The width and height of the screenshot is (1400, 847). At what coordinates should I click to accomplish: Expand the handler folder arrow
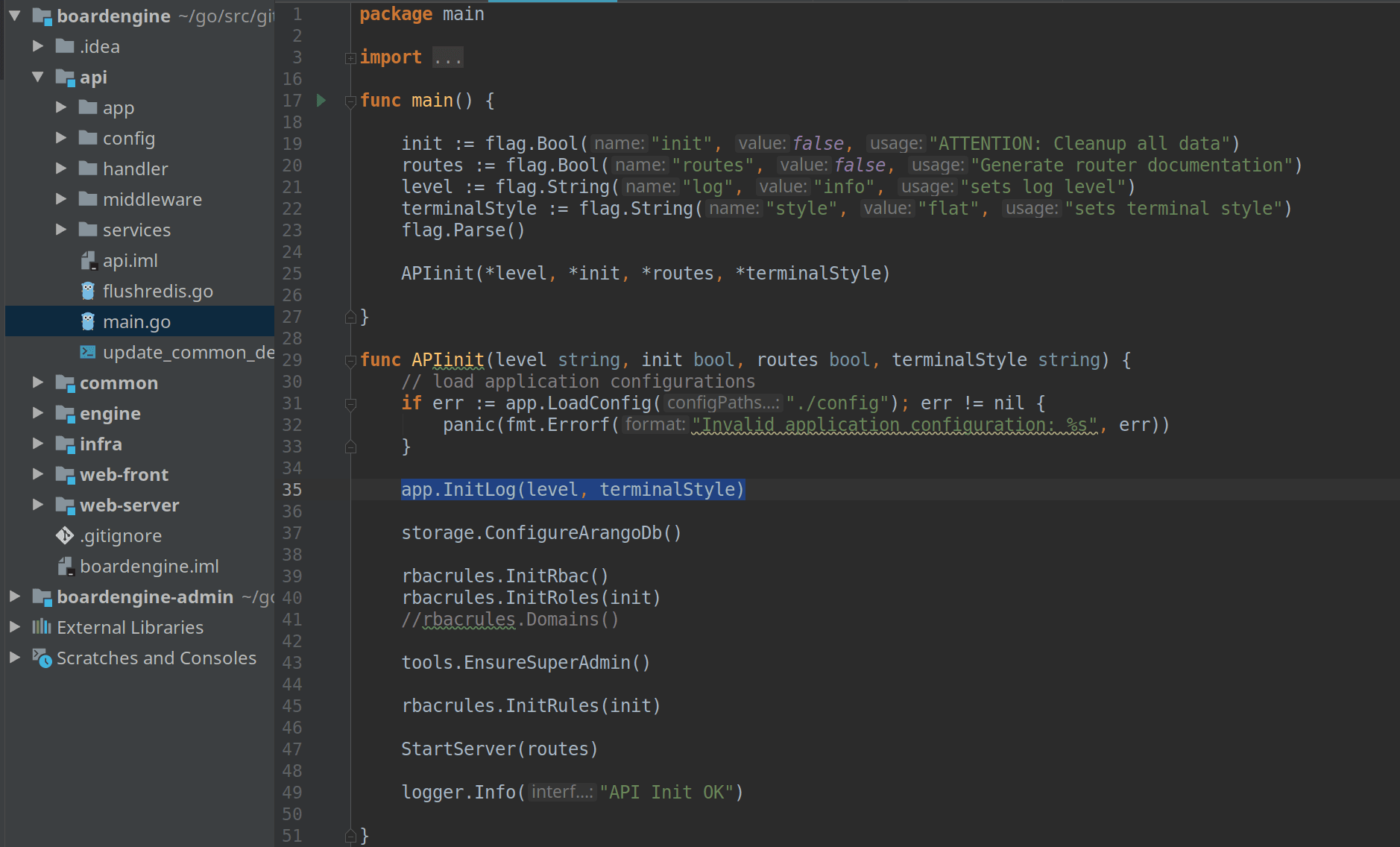tap(61, 169)
